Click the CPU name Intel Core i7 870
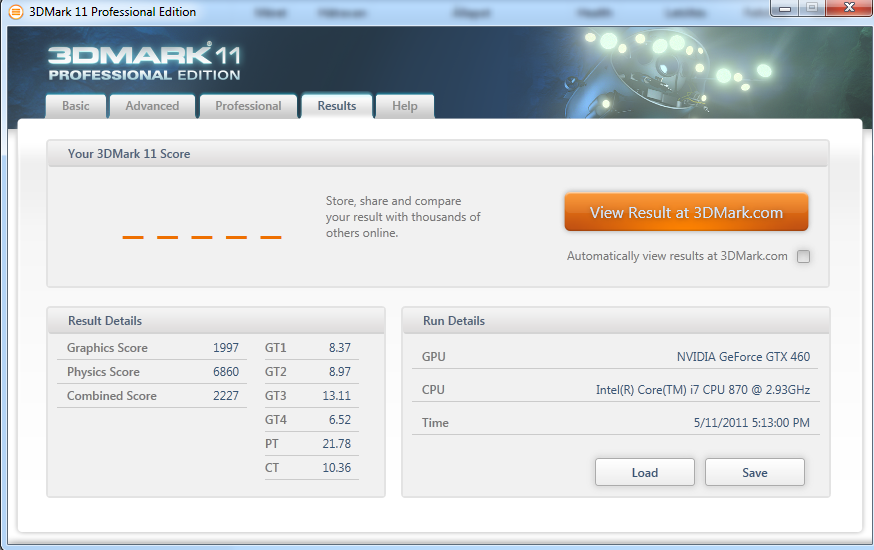 pyautogui.click(x=703, y=390)
